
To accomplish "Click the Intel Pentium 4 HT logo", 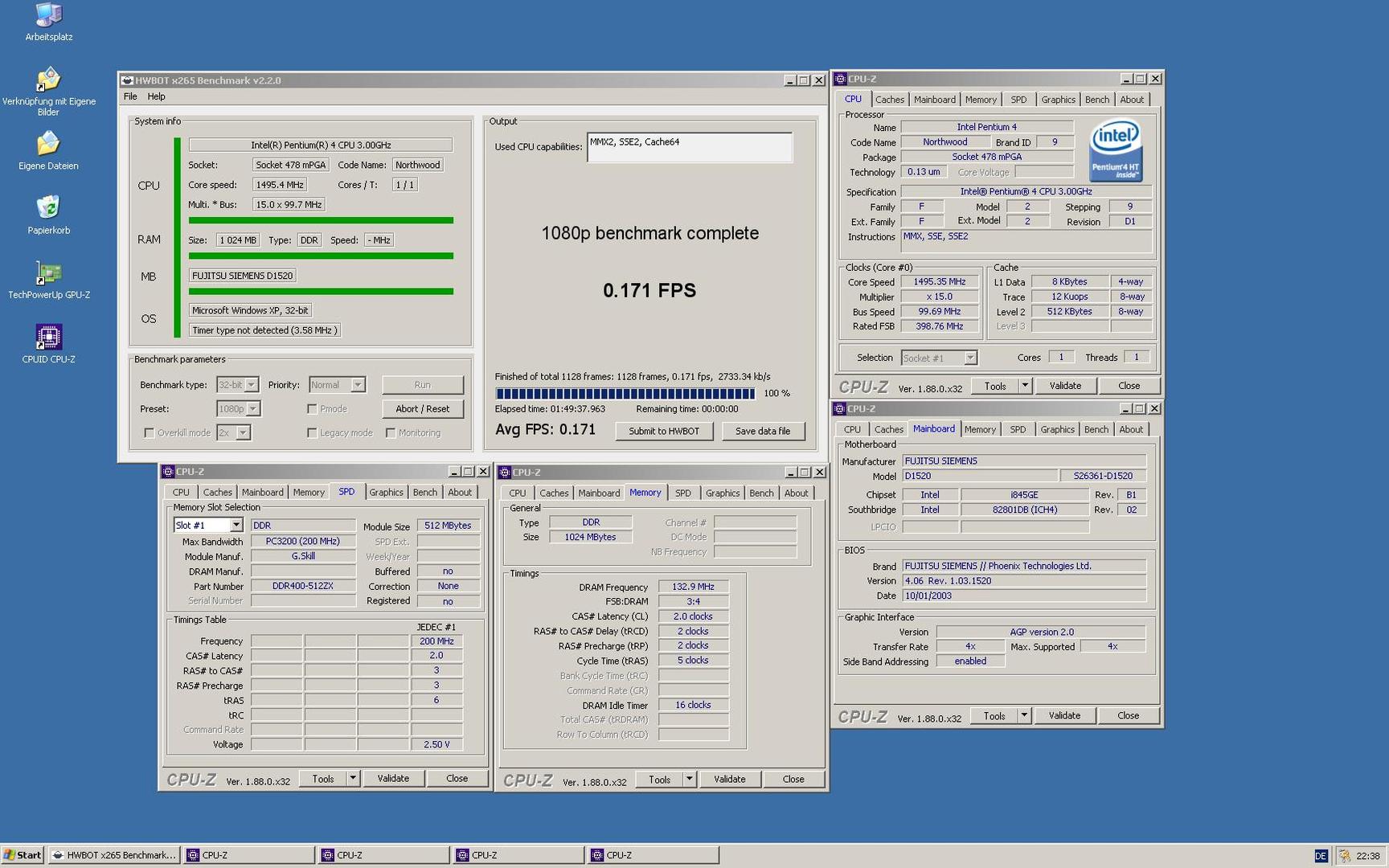I will pos(1116,150).
